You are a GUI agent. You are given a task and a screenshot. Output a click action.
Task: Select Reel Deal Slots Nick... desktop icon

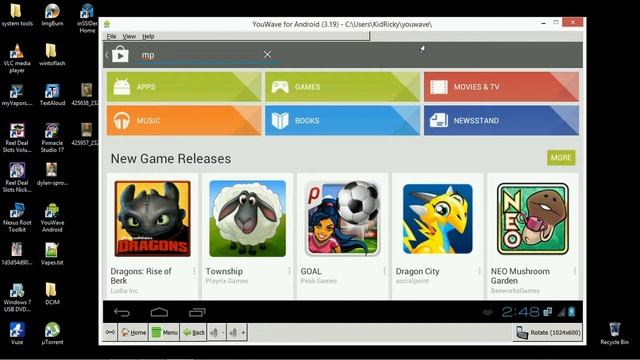17,178
